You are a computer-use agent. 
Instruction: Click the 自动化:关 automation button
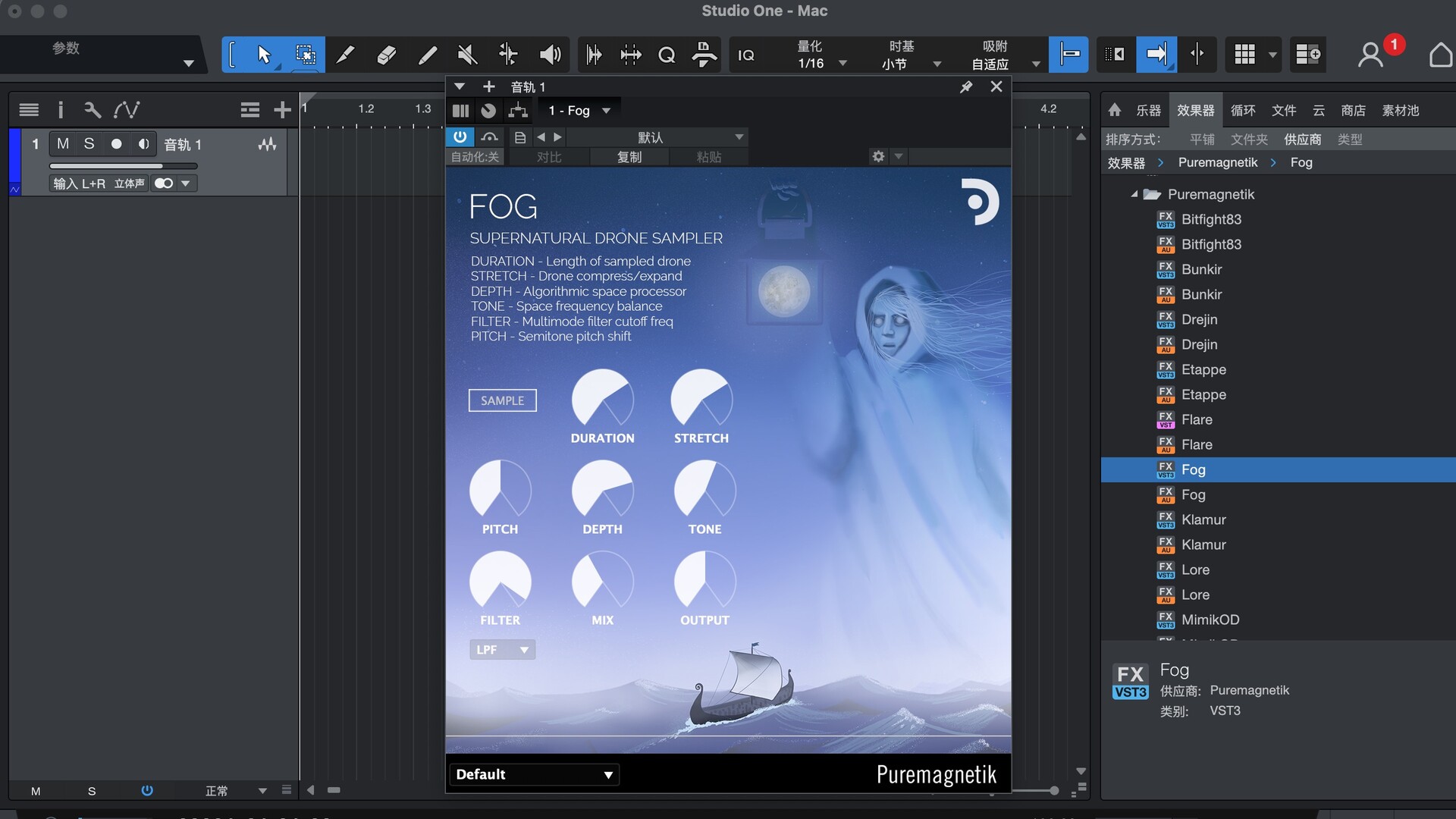click(x=475, y=157)
